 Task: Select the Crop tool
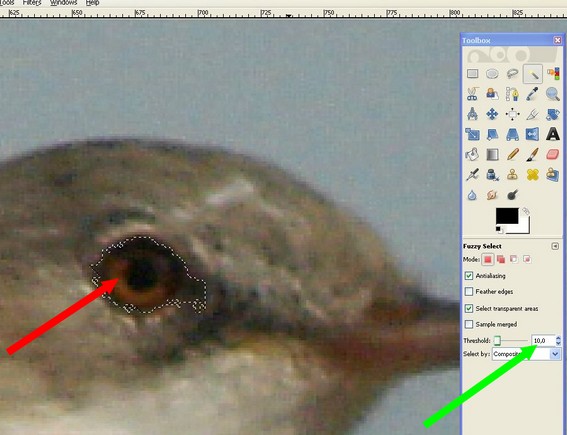click(533, 114)
